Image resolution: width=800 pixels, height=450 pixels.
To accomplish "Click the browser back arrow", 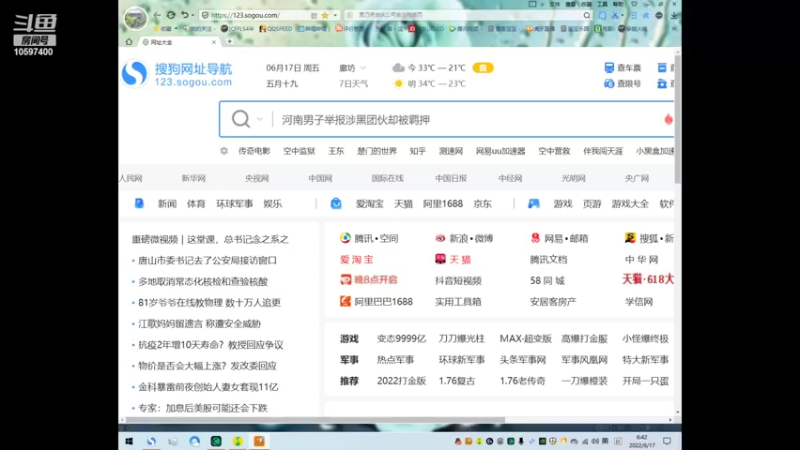I will (x=157, y=15).
